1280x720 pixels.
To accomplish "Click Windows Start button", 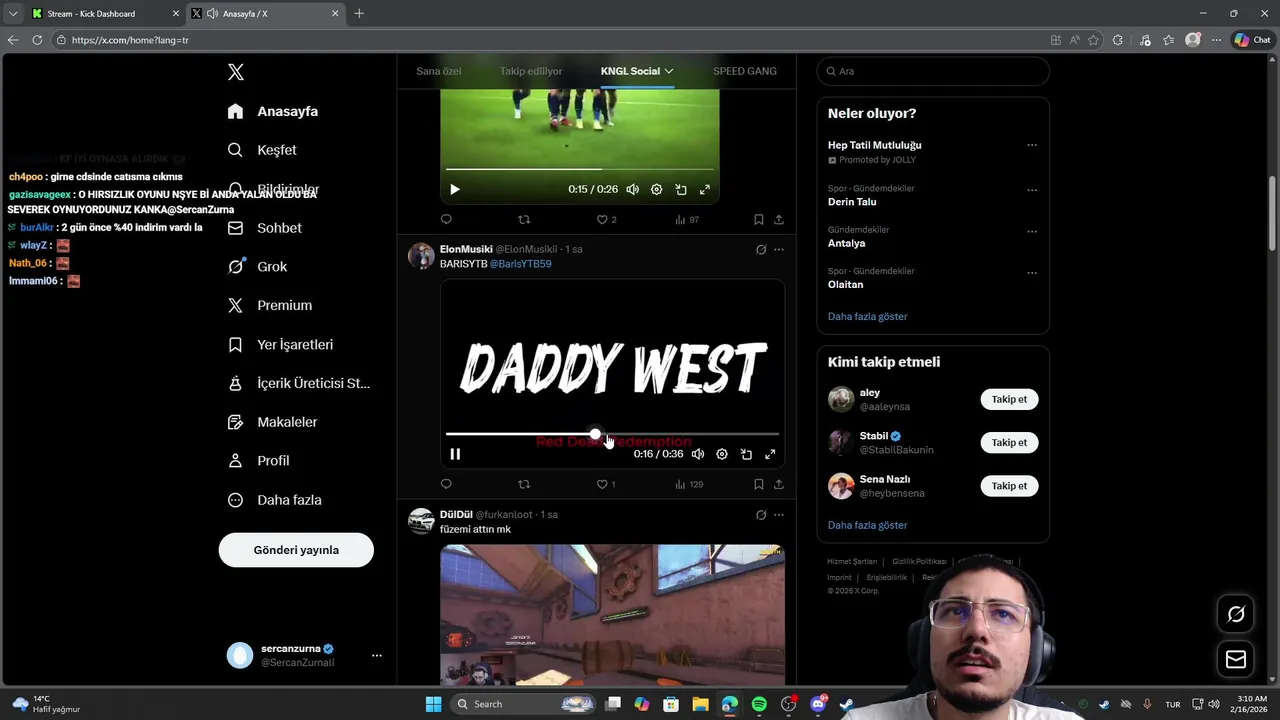I will pyautogui.click(x=433, y=704).
